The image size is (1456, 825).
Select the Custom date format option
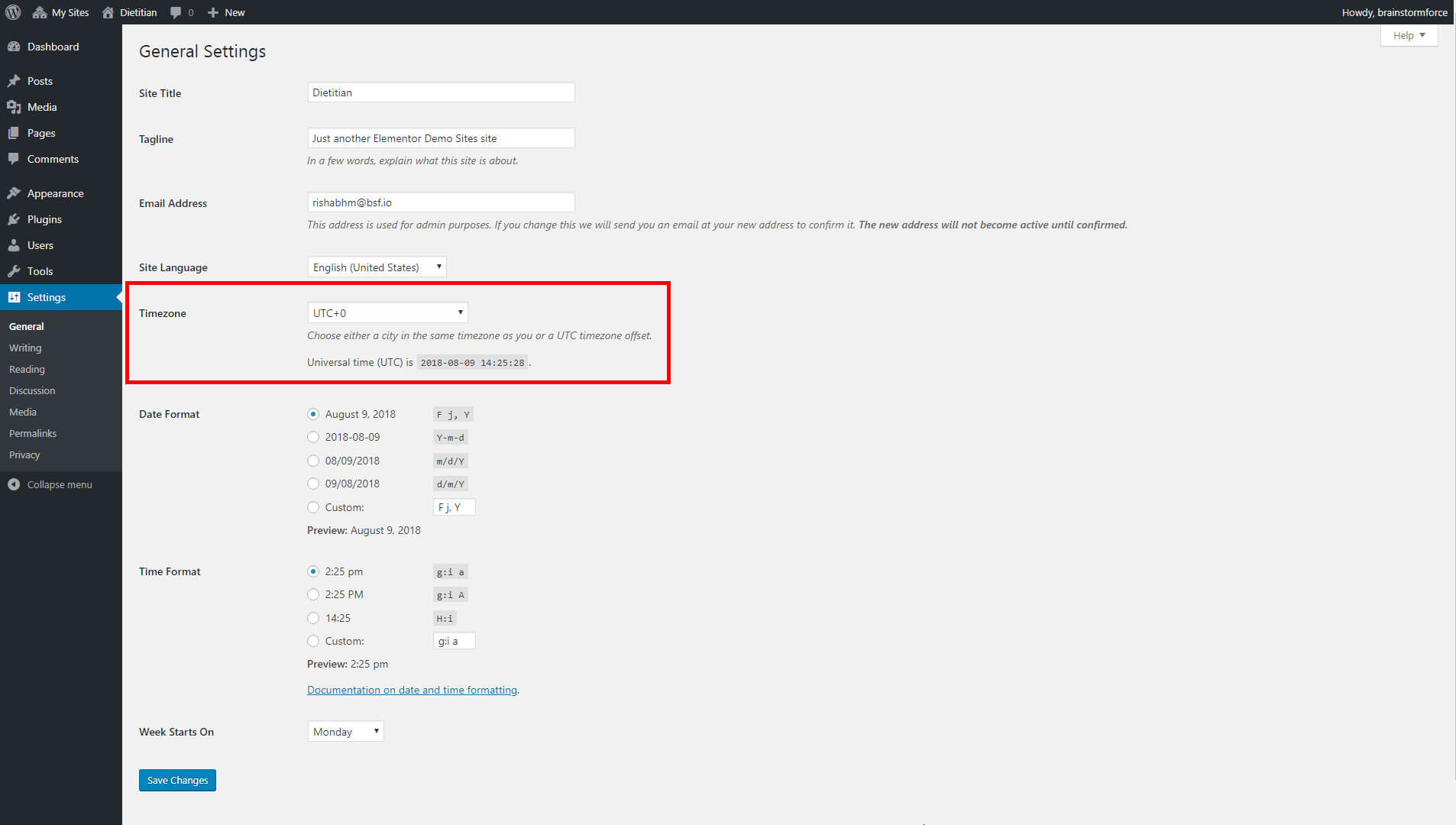pos(313,506)
